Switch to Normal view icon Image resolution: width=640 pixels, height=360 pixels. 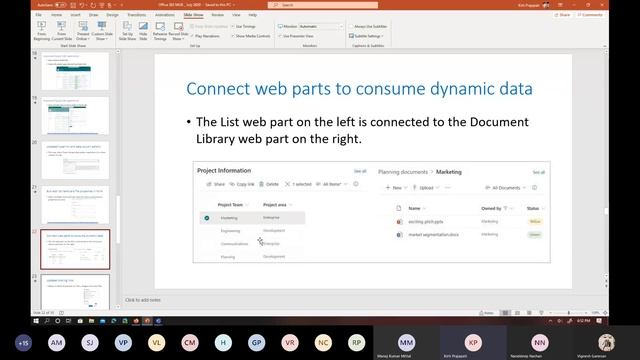point(505,313)
